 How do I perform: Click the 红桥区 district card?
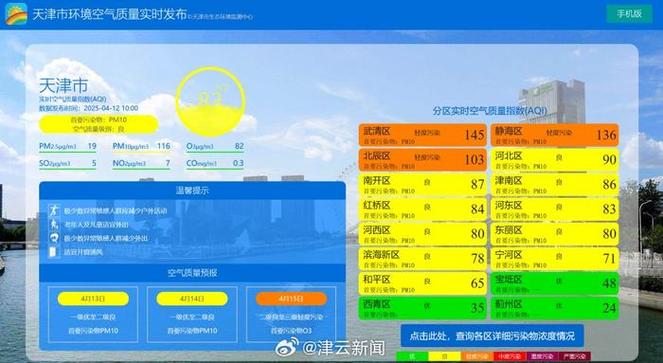click(x=423, y=209)
